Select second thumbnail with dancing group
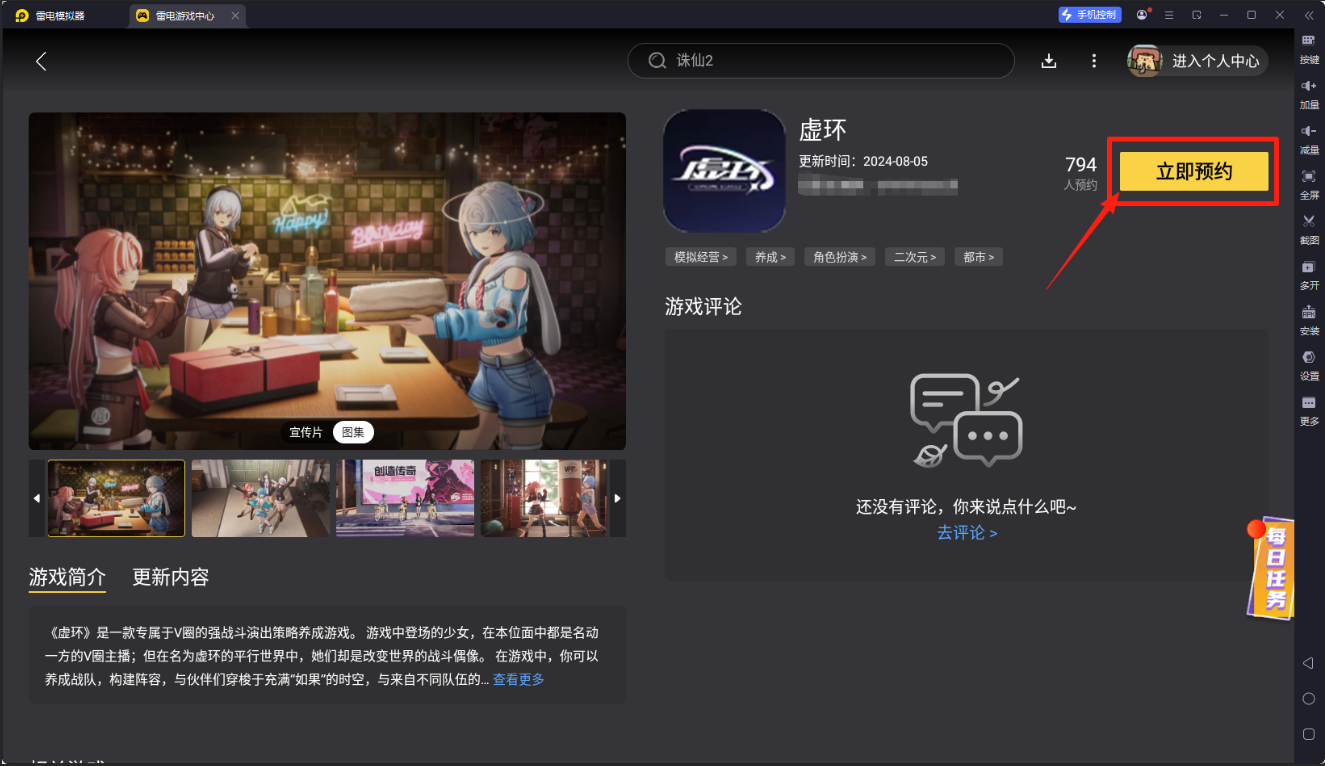1325x766 pixels. pyautogui.click(x=260, y=498)
